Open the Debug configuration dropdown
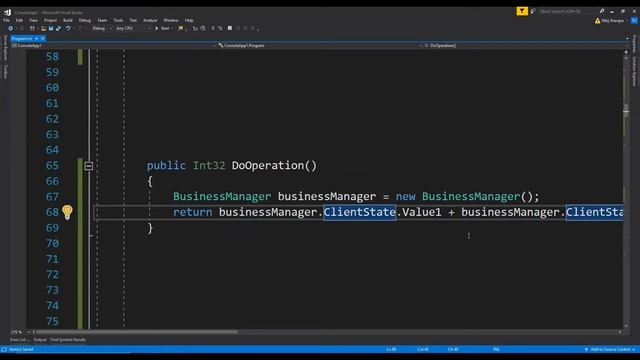The image size is (640, 360). (102, 28)
